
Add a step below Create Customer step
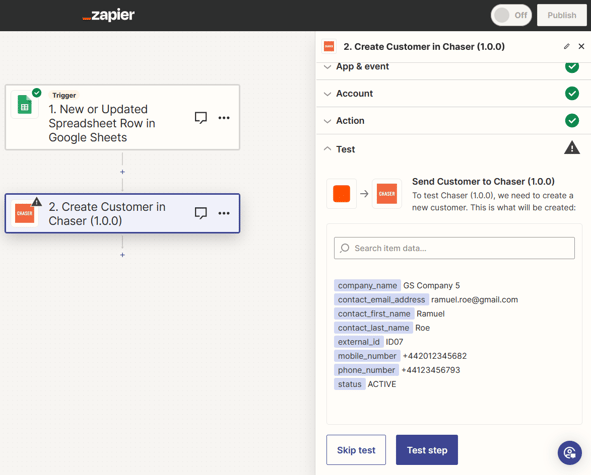point(122,255)
